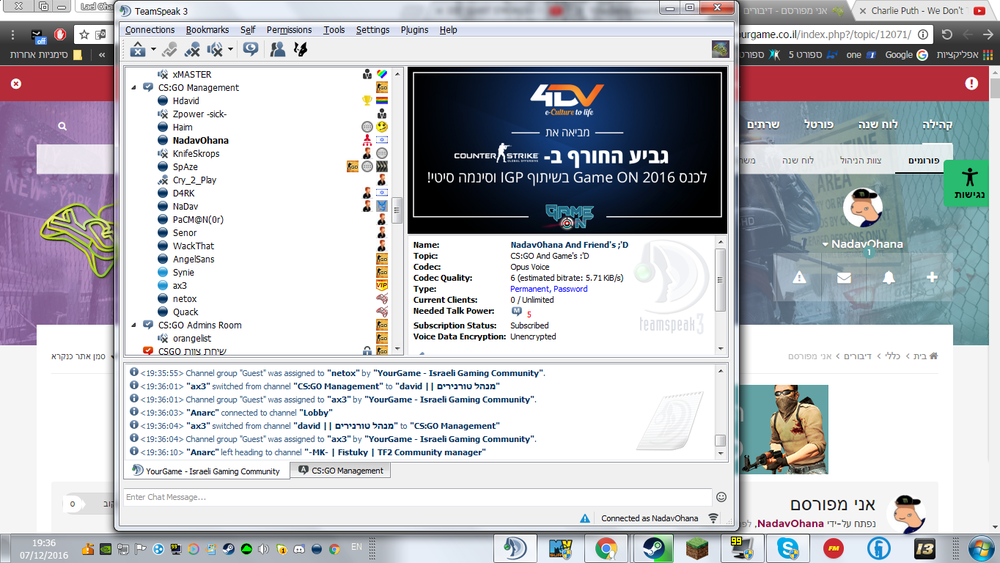The image size is (1000, 563).
Task: Open the Permissions menu
Action: pyautogui.click(x=289, y=30)
